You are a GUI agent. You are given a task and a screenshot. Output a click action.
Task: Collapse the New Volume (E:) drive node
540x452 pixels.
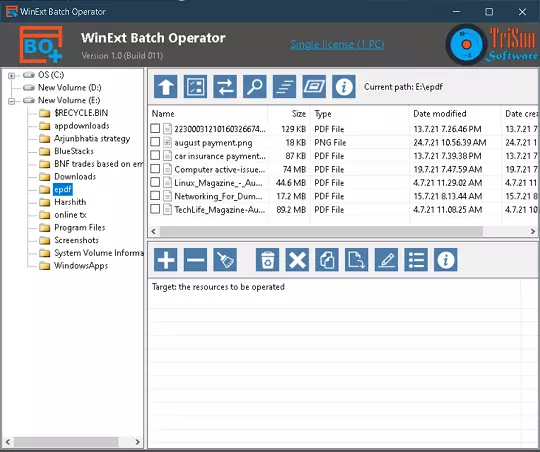pyautogui.click(x=11, y=101)
